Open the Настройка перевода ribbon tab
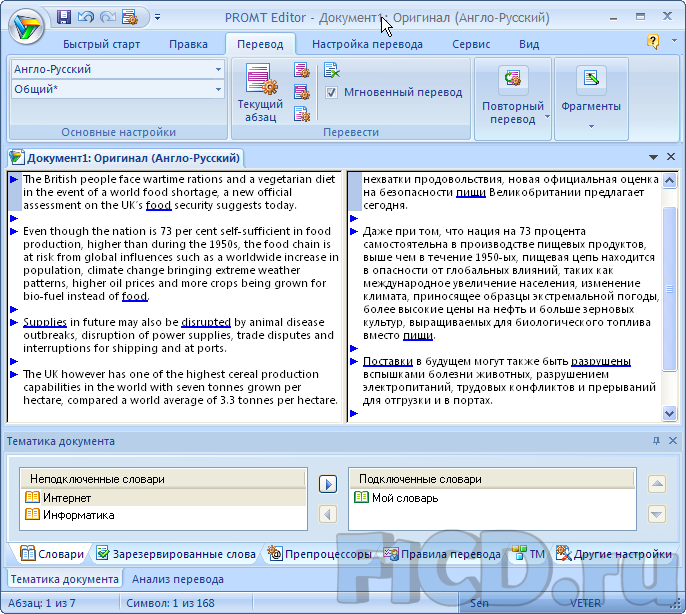Viewport: 686px width, 614px height. coord(367,44)
